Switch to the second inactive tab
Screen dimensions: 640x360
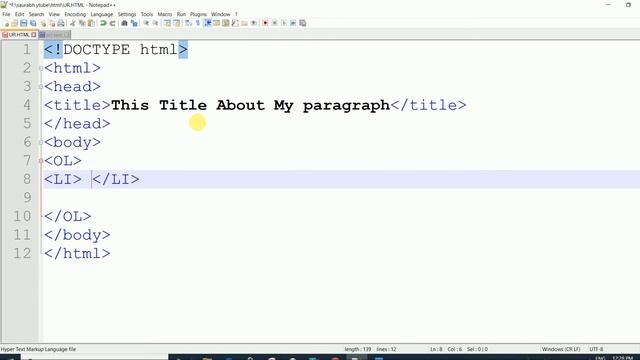coord(54,35)
